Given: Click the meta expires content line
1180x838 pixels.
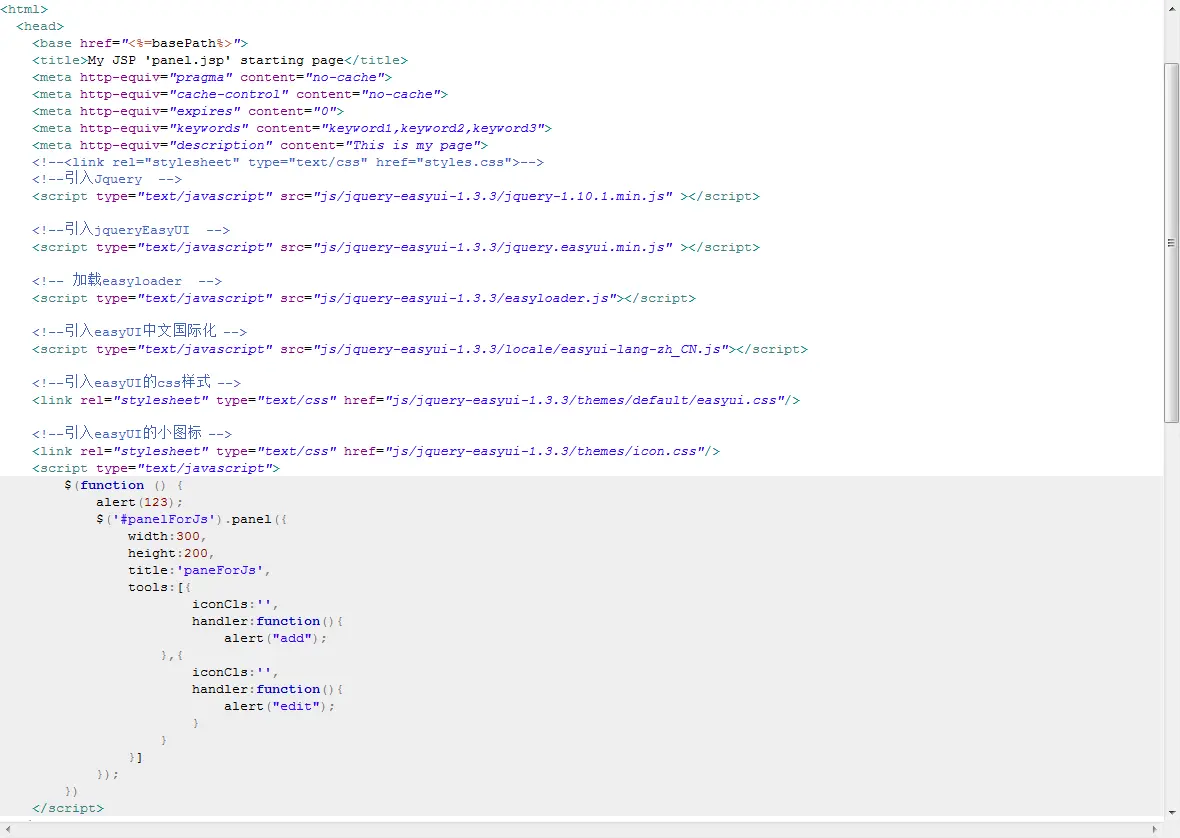Looking at the screenshot, I should tap(188, 111).
